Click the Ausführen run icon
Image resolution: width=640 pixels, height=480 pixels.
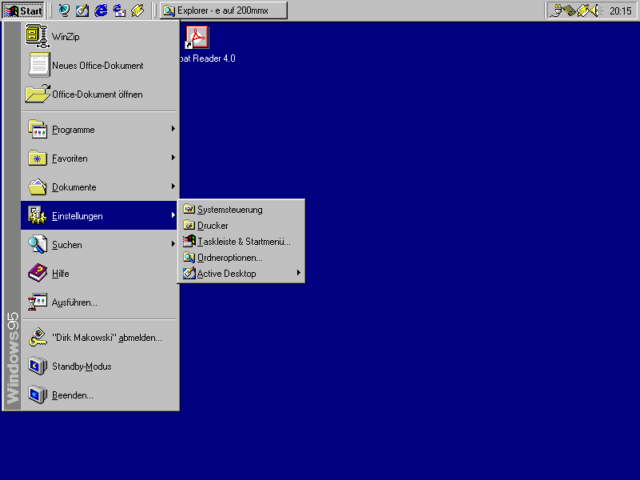[x=38, y=302]
